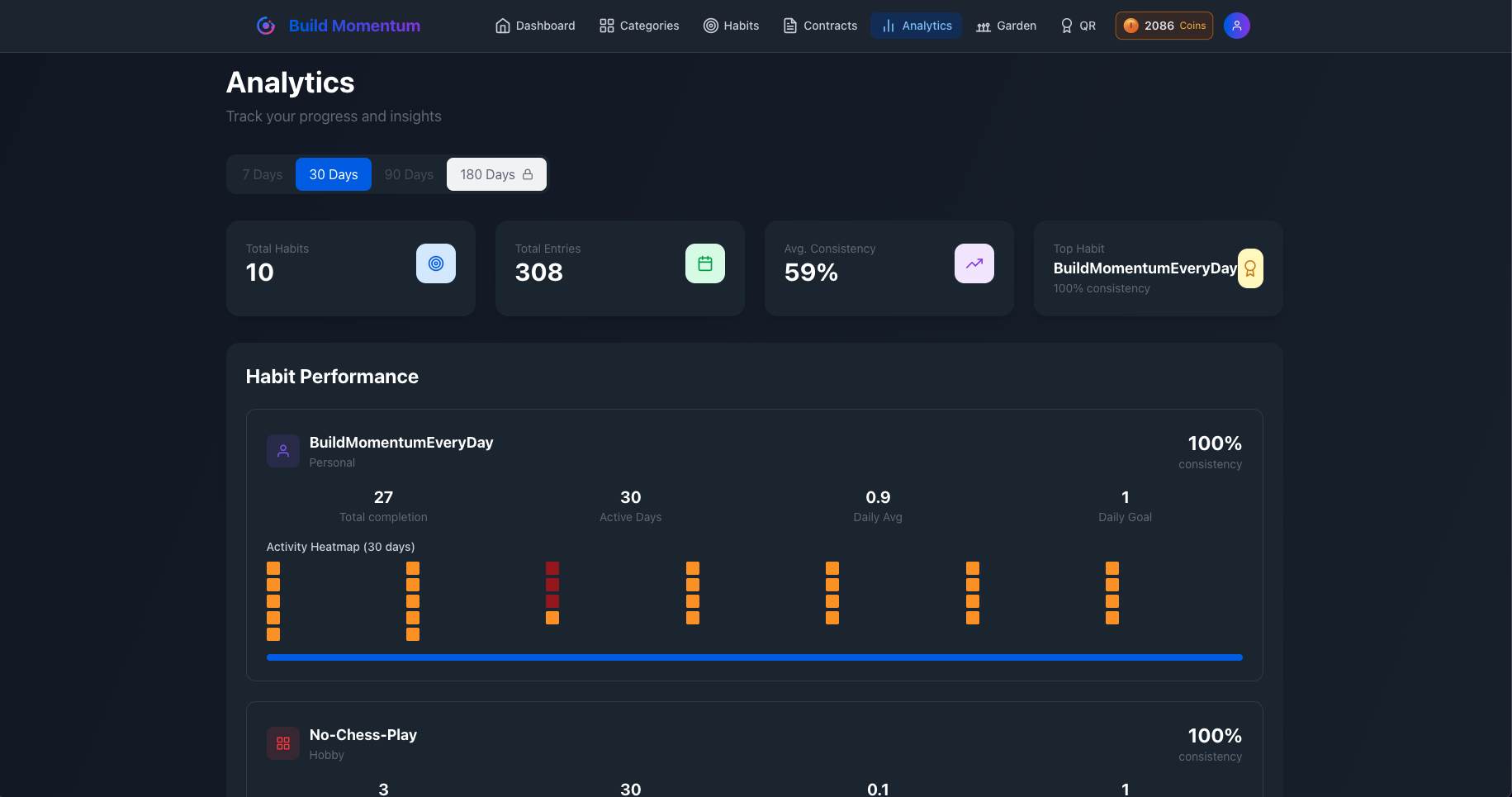This screenshot has height=797, width=1512.
Task: Switch to the 30 Days tab
Action: pyautogui.click(x=333, y=174)
